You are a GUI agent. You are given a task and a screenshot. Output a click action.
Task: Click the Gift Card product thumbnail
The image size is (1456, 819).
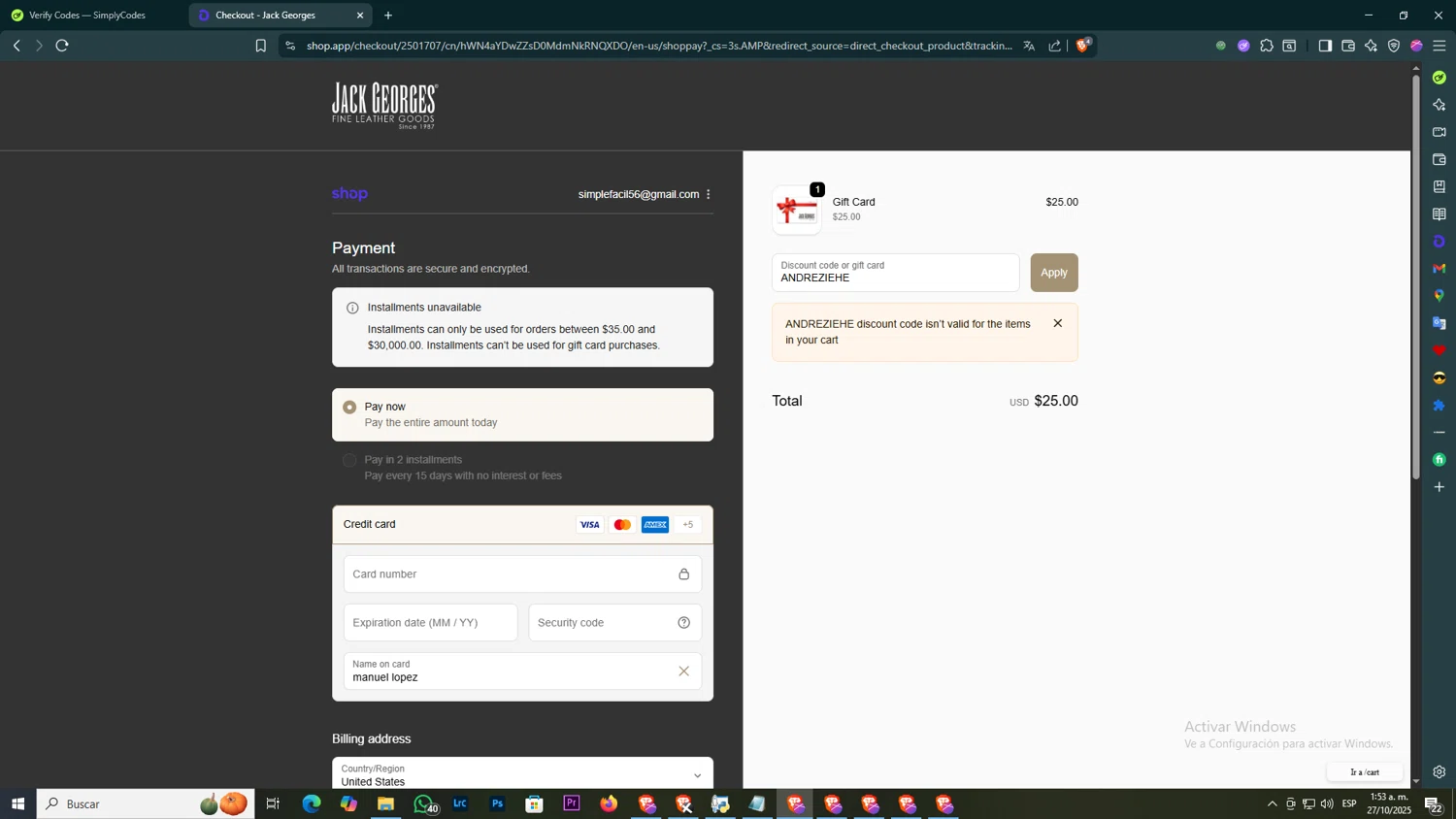797,210
